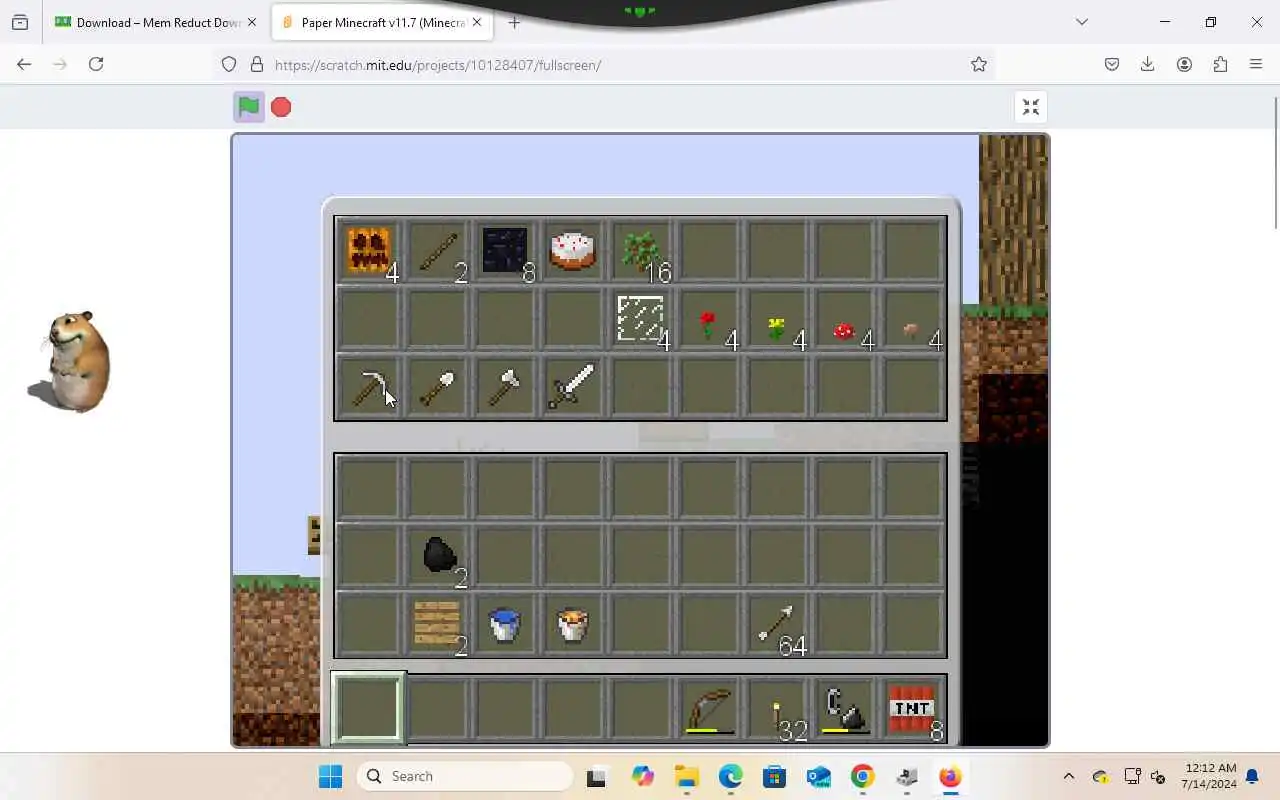Open Microsoft Store from taskbar

point(774,776)
